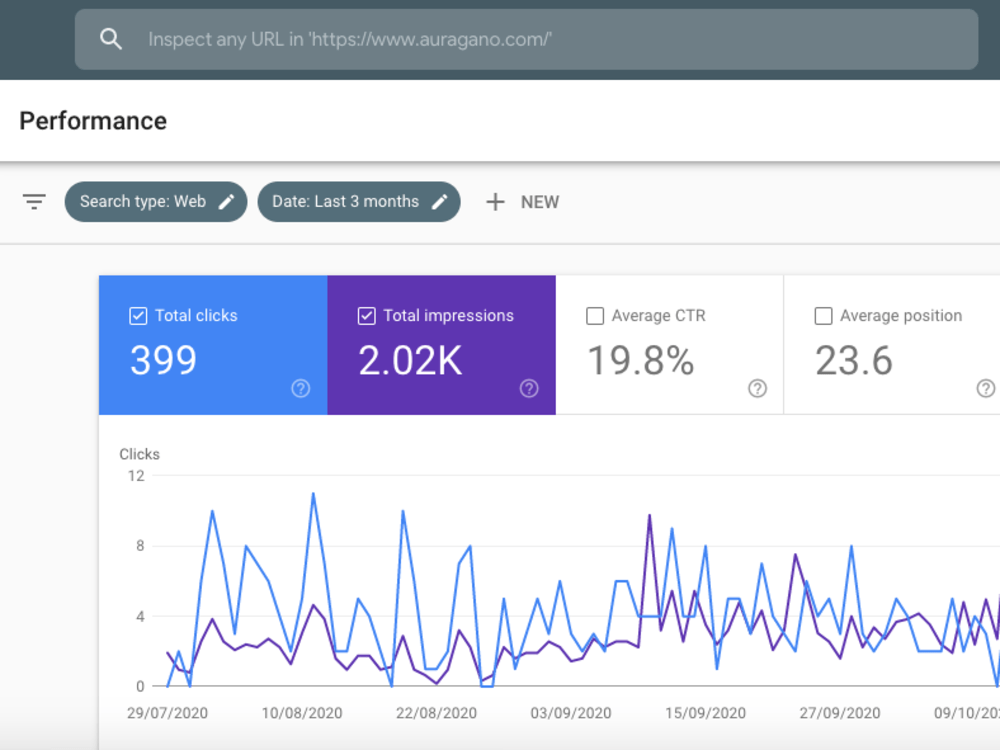Viewport: 1000px width, 750px height.
Task: Click the 22/08/2020 date label
Action: (436, 713)
